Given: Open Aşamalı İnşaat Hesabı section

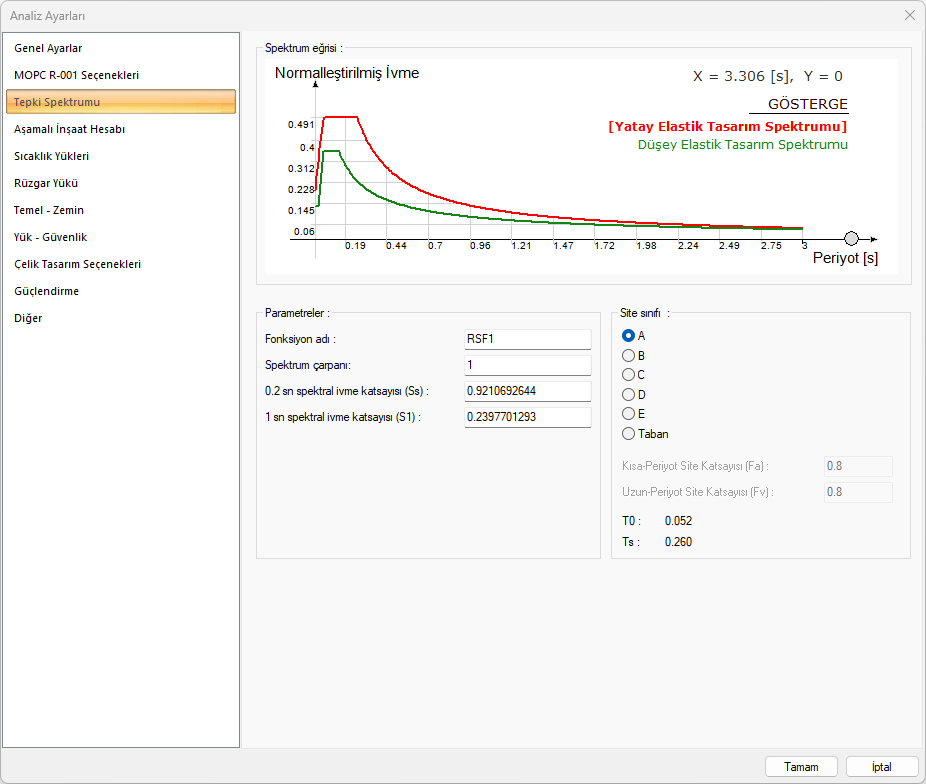Looking at the screenshot, I should point(69,129).
